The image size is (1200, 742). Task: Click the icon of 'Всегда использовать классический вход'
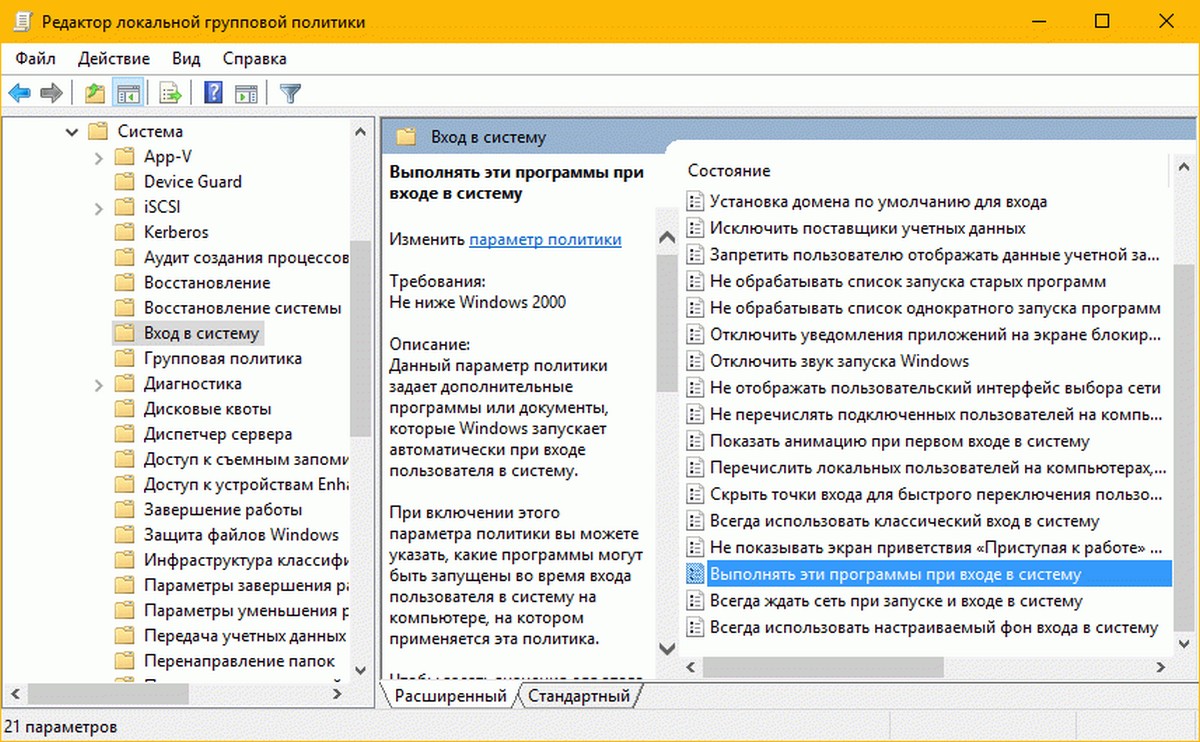[x=696, y=521]
